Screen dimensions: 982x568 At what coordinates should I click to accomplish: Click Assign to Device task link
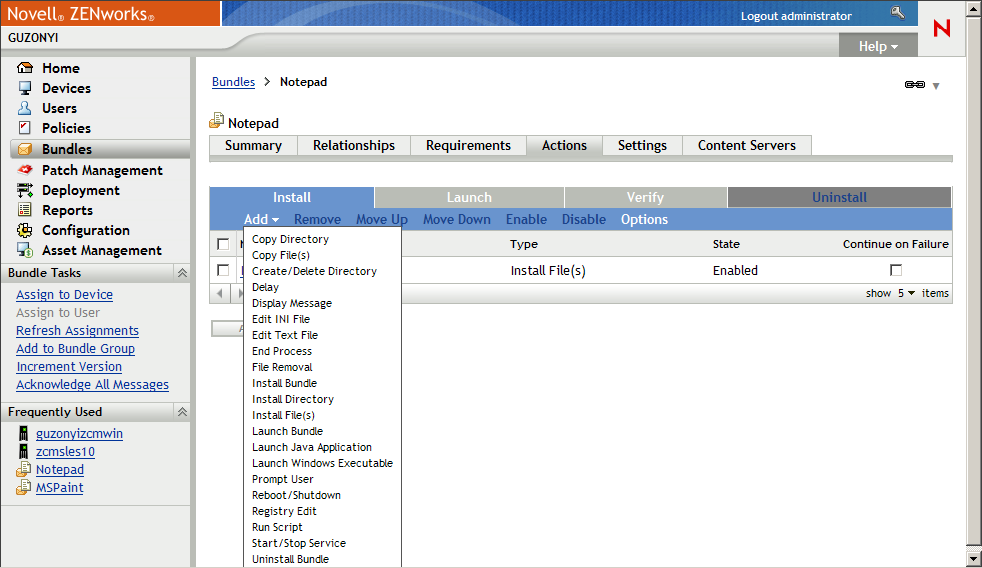coord(65,294)
